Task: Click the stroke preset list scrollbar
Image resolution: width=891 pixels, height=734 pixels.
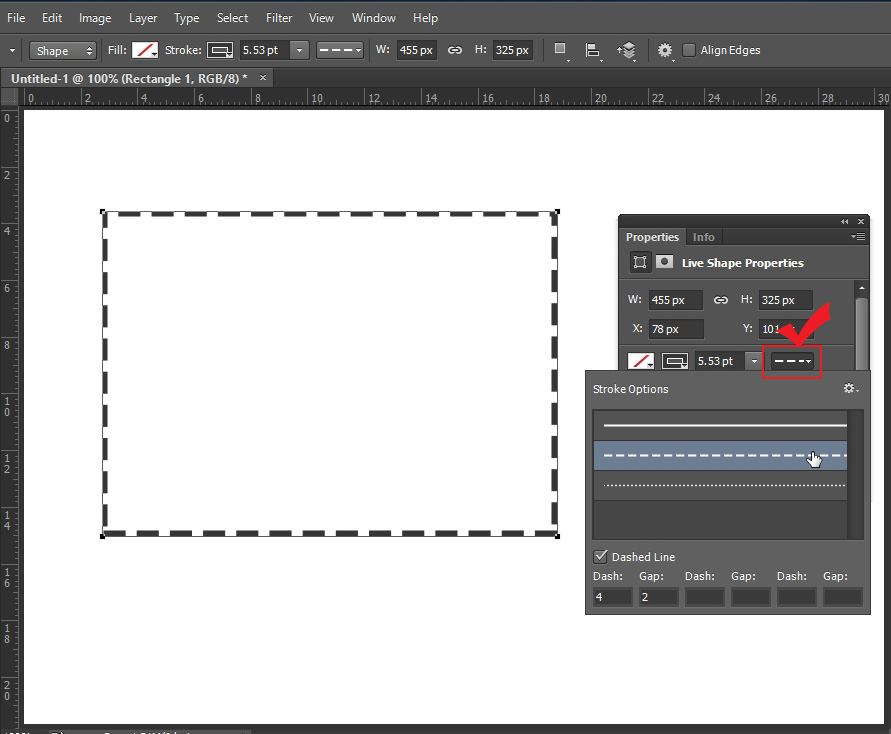Action: pyautogui.click(x=855, y=474)
